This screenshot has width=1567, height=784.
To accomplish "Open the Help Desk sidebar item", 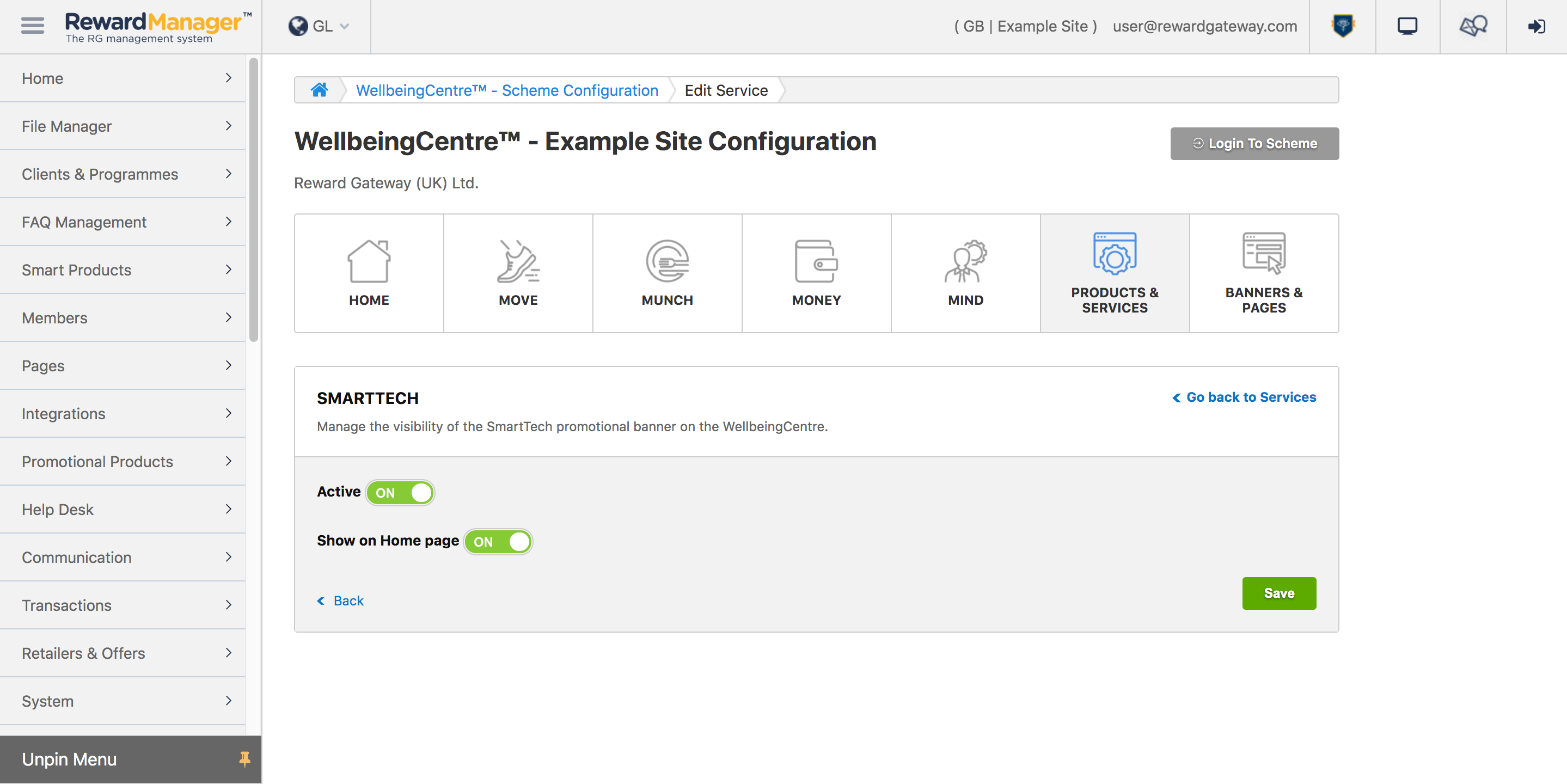I will (123, 509).
